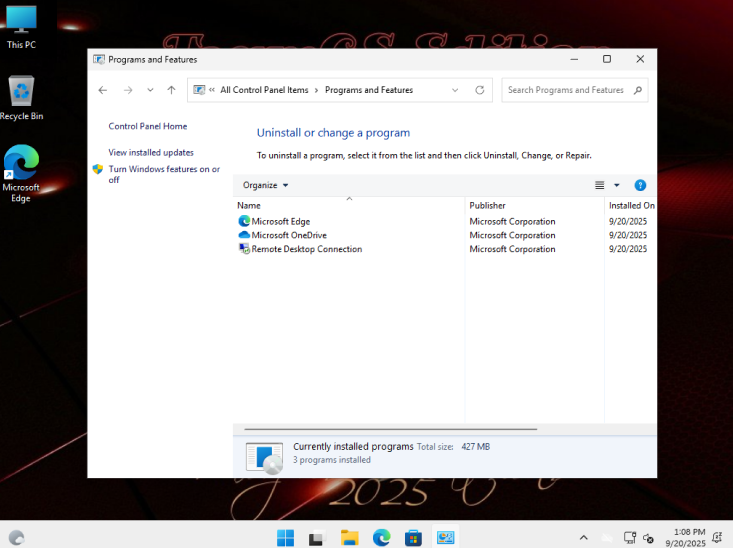Screen dimensions: 733x548
Task: Click the horizontal scrollbar of program list
Action: tap(390, 429)
